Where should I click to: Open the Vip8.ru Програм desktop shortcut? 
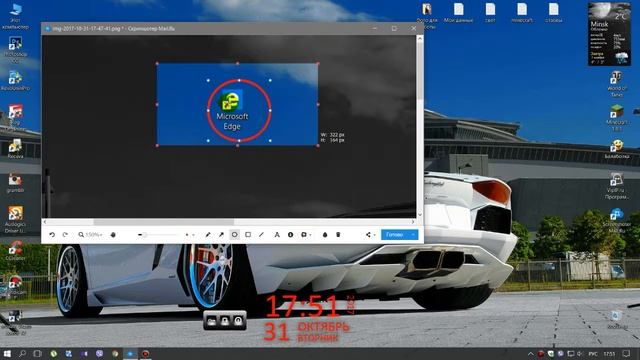pos(616,186)
